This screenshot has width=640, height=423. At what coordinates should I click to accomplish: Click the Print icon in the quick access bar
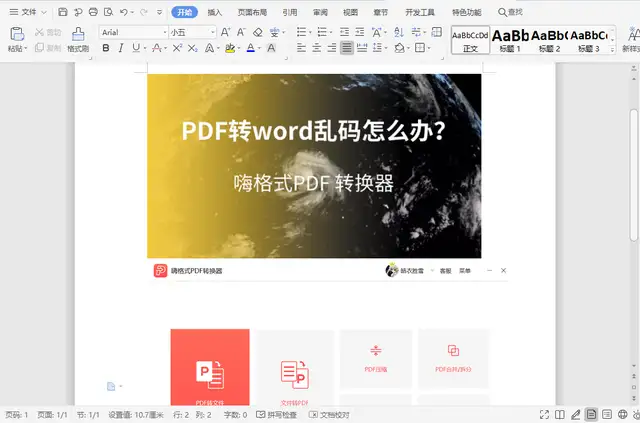(93, 12)
